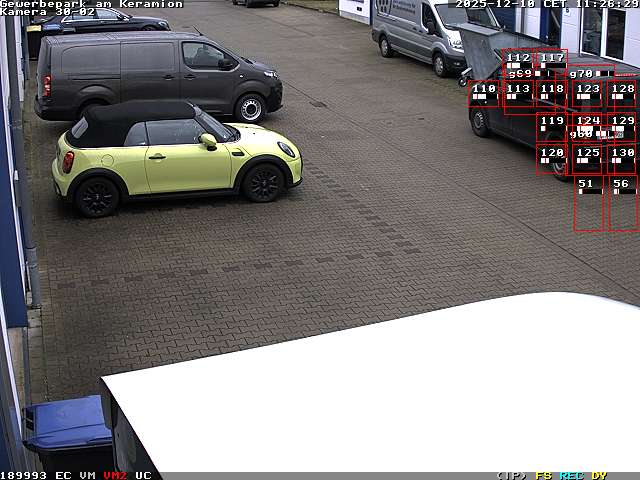
Task: Click the g70 group label
Action: click(581, 74)
